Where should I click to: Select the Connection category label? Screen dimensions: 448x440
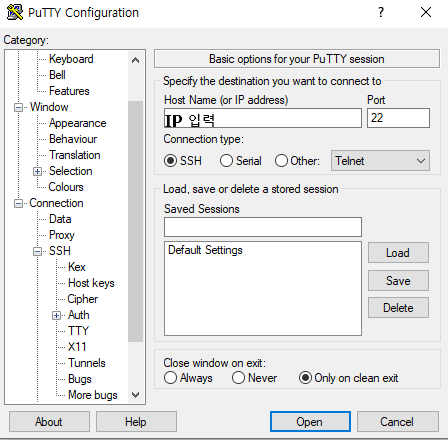click(x=56, y=203)
